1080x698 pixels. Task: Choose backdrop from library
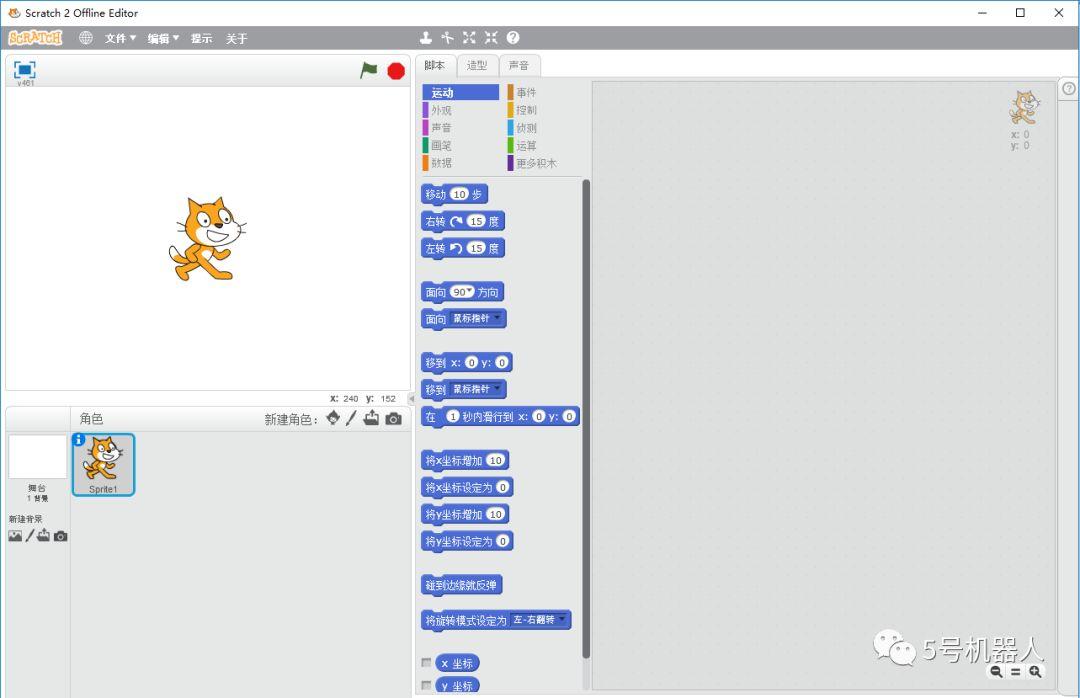(x=15, y=536)
